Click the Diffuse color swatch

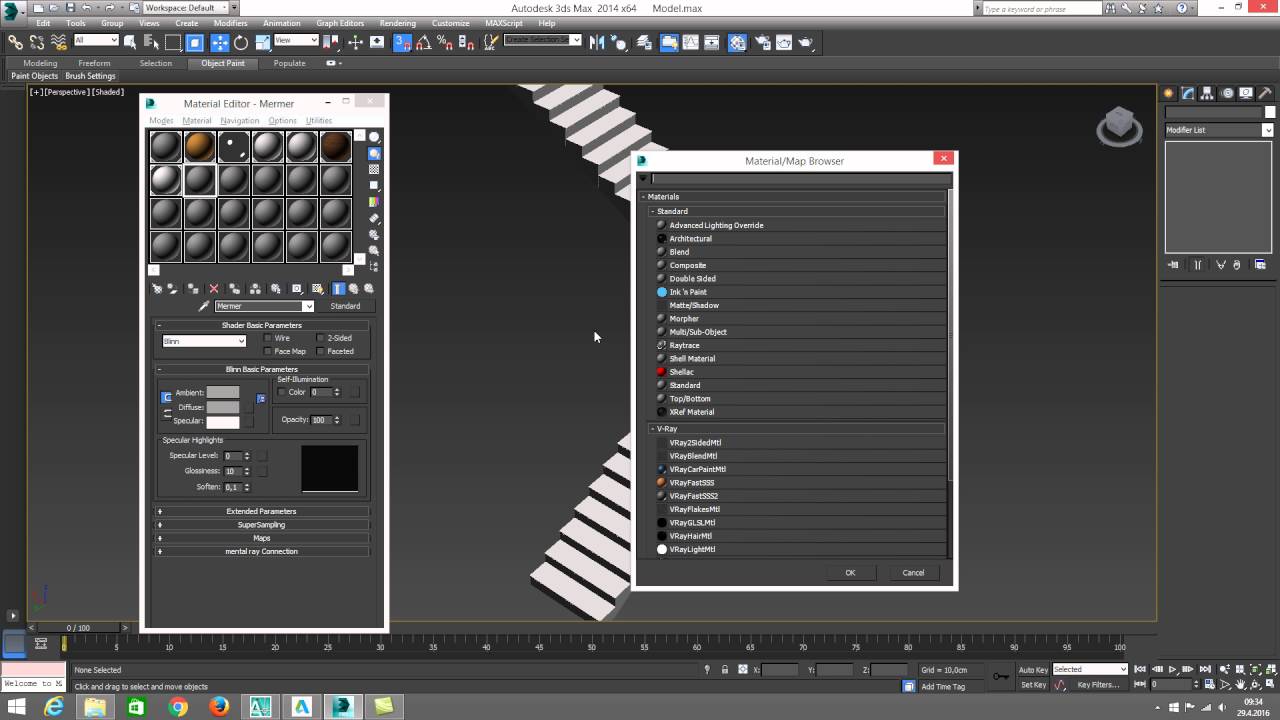(x=222, y=407)
